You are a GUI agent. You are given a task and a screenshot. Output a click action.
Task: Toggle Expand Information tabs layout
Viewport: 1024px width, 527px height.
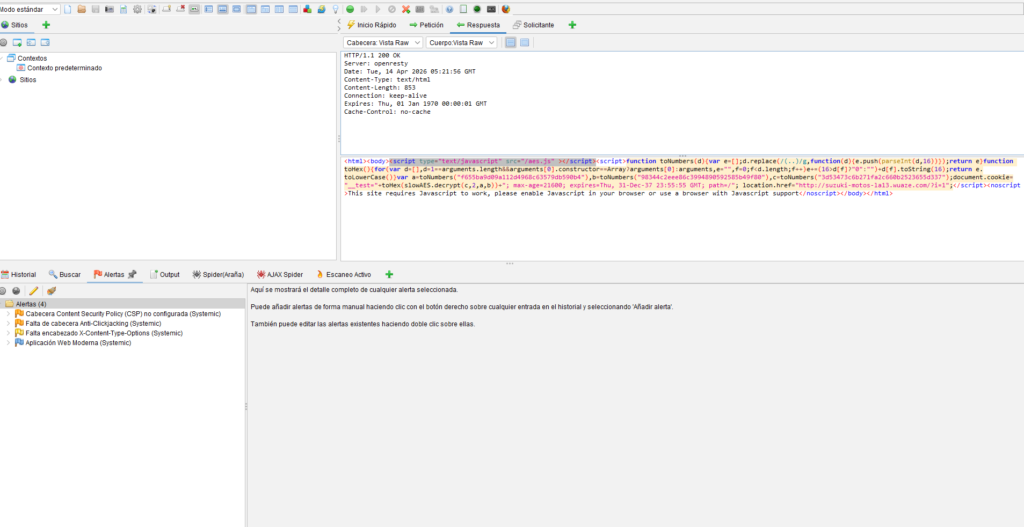(222, 9)
